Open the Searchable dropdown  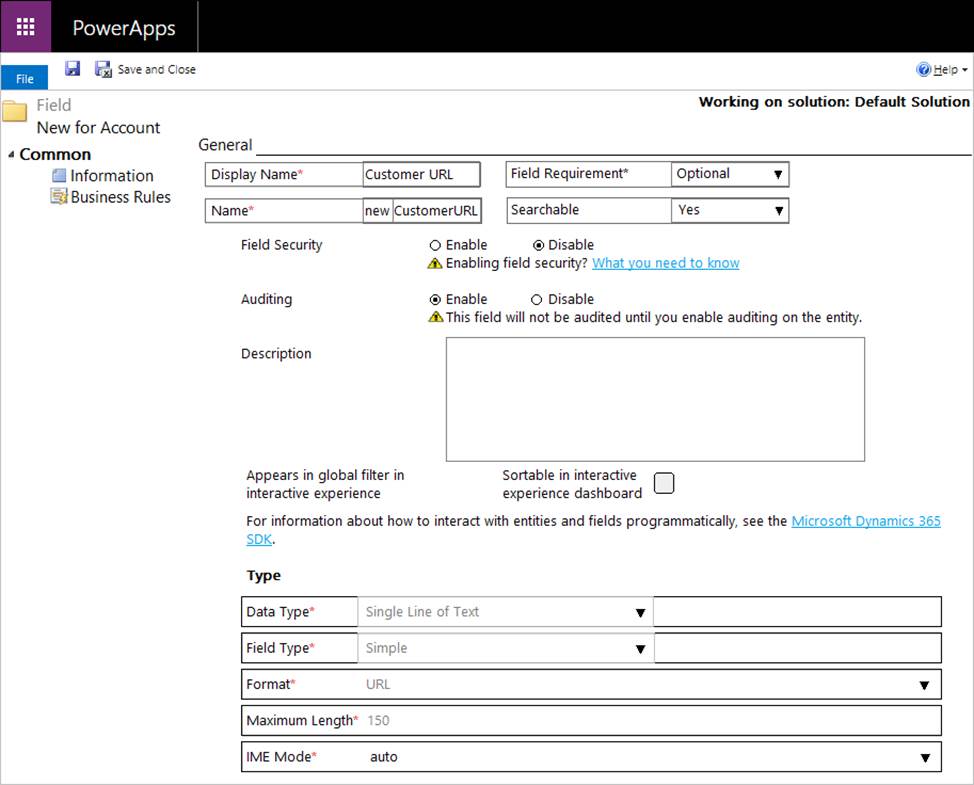tap(730, 210)
